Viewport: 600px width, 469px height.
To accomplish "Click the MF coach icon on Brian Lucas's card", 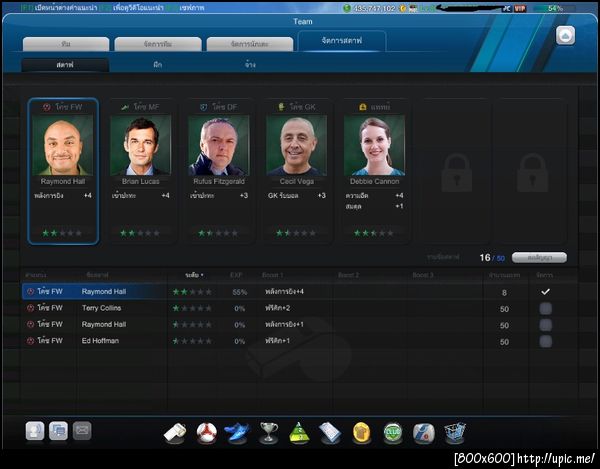I will click(125, 107).
